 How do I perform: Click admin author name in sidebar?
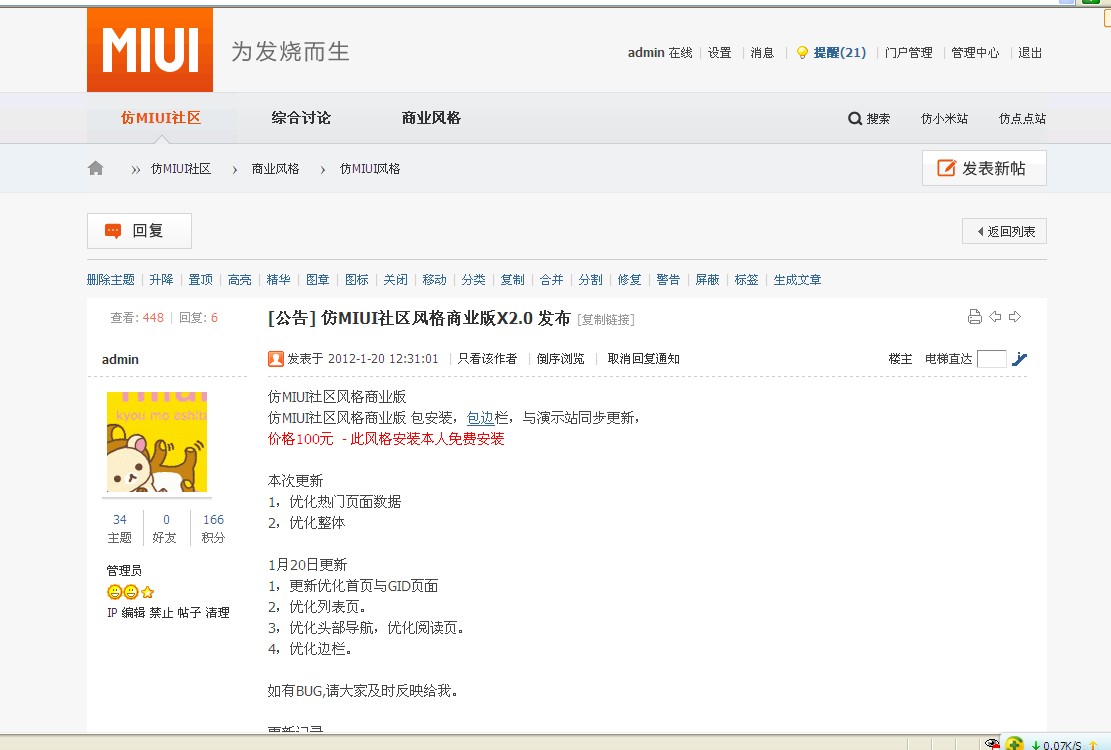(120, 360)
